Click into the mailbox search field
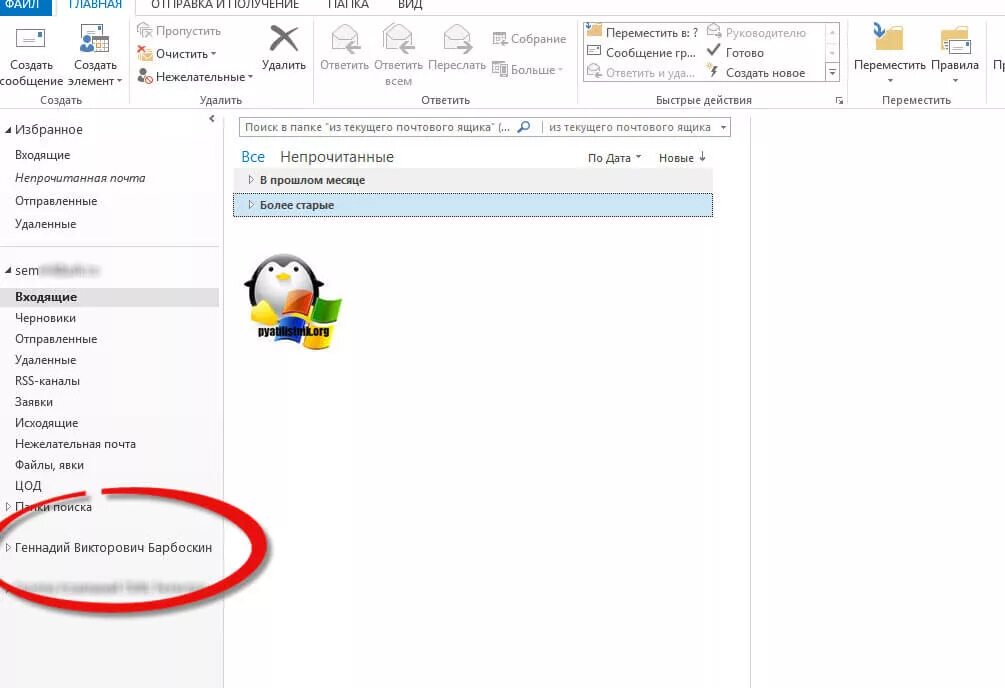 pos(377,127)
